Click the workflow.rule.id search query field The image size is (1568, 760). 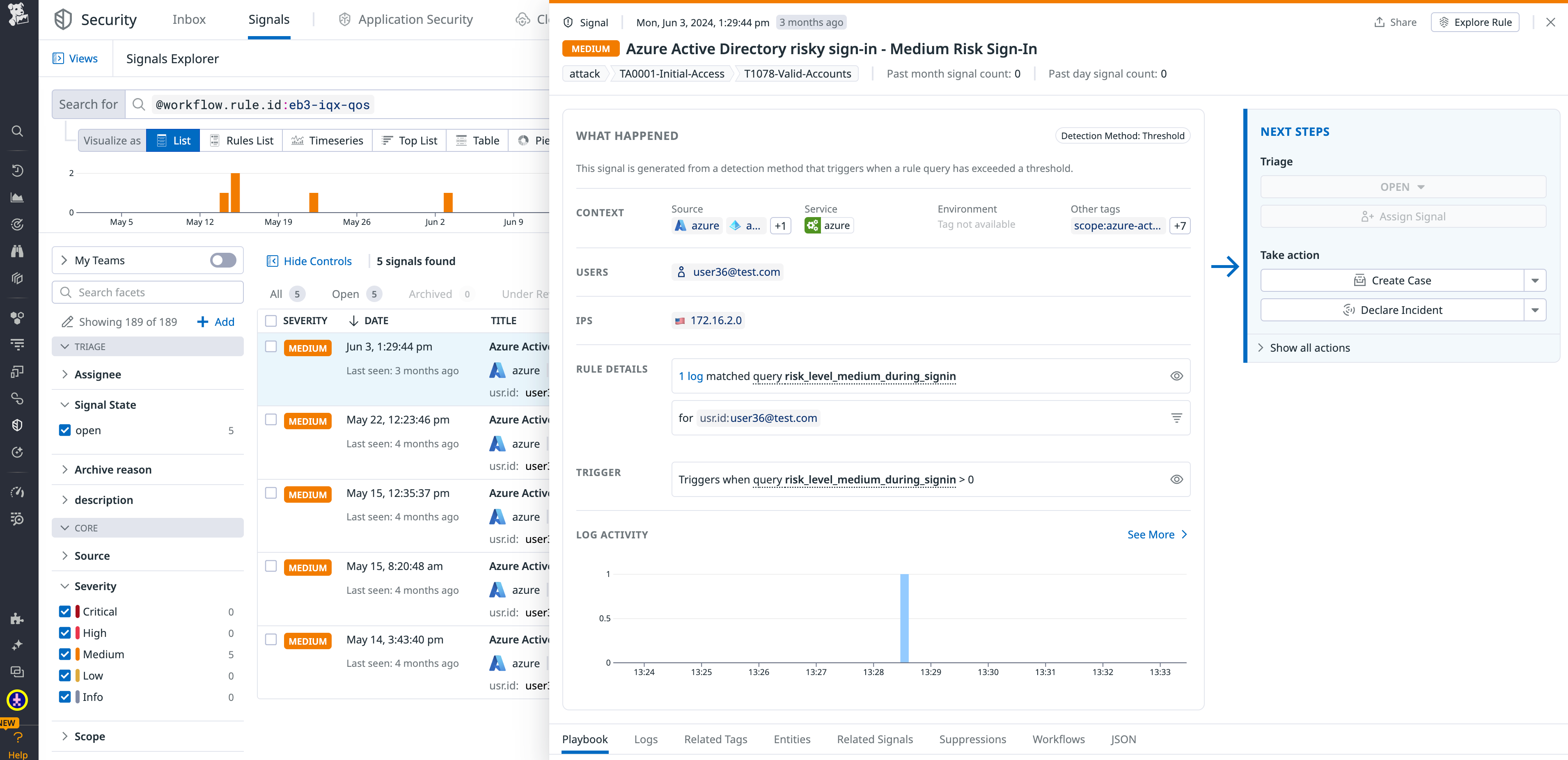pos(261,104)
